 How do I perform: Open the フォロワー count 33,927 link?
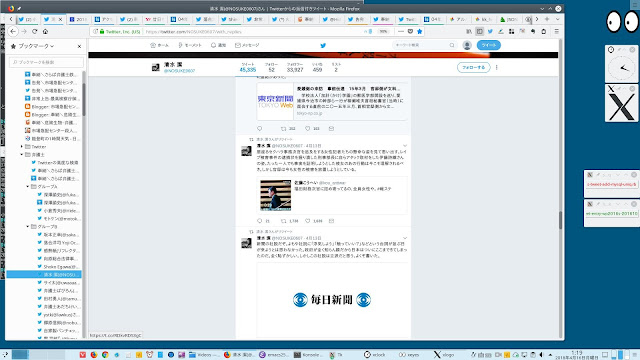(x=295, y=67)
